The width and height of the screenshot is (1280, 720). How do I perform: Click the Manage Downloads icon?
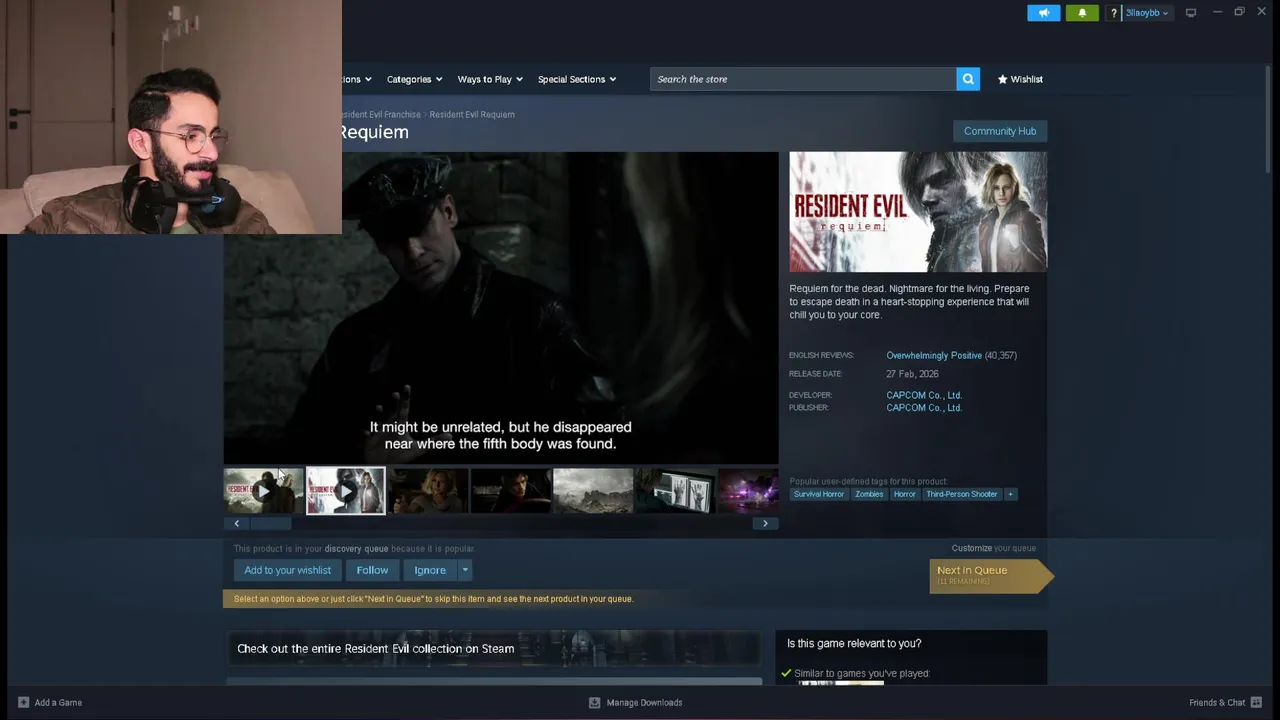pyautogui.click(x=594, y=702)
